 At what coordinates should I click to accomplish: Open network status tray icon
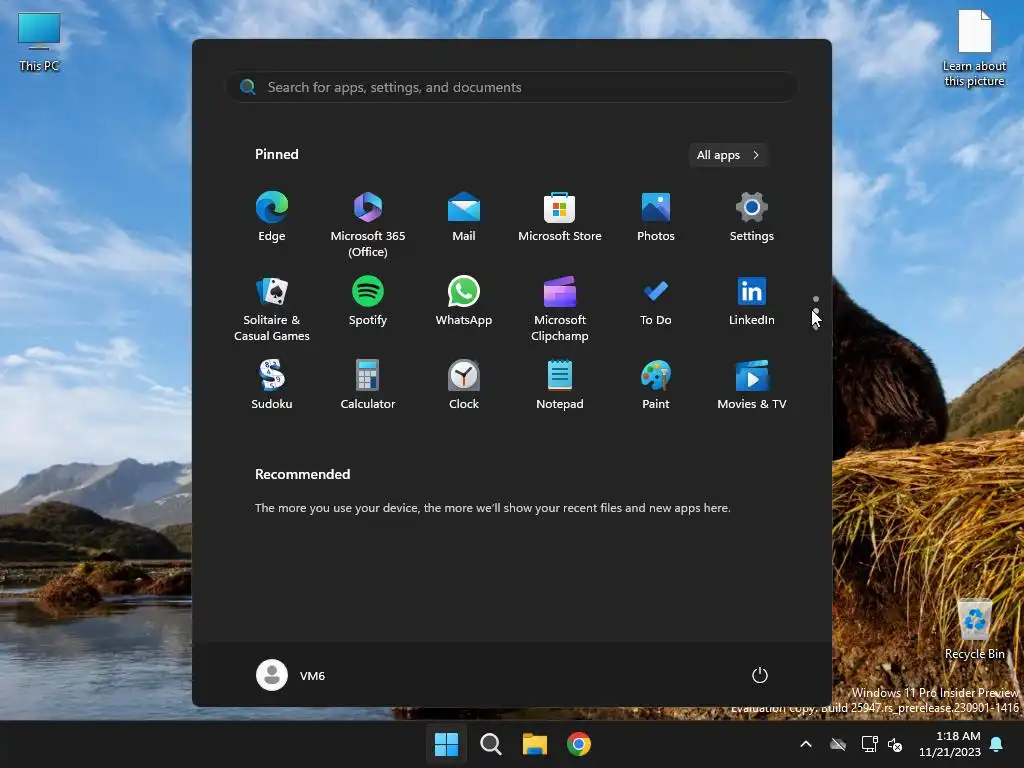(869, 744)
